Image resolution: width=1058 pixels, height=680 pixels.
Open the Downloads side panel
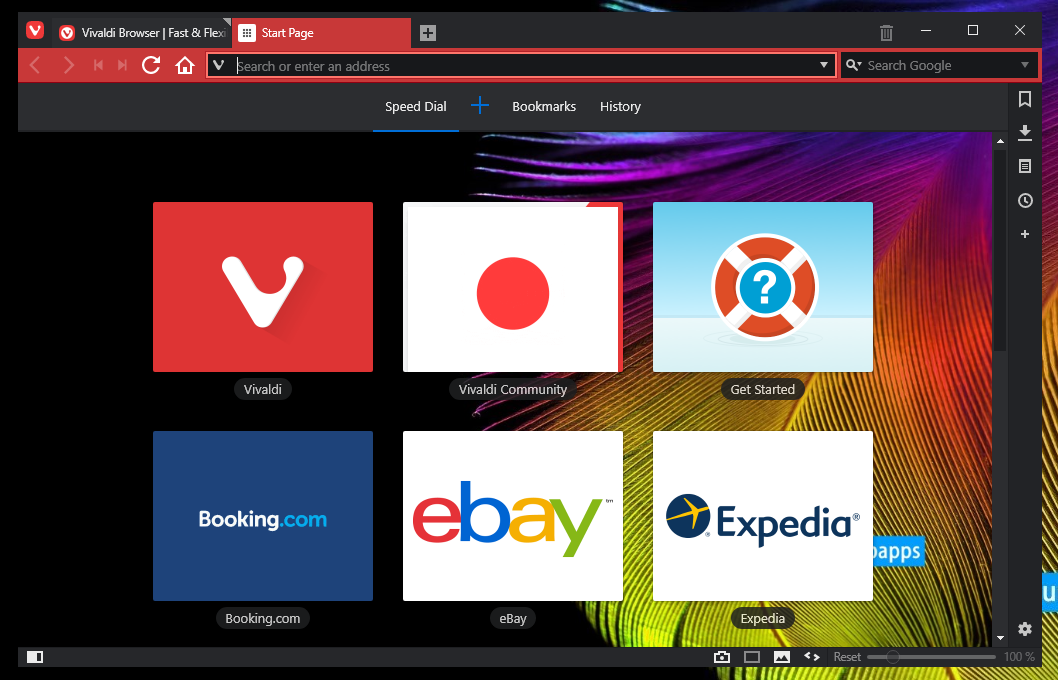(1024, 132)
